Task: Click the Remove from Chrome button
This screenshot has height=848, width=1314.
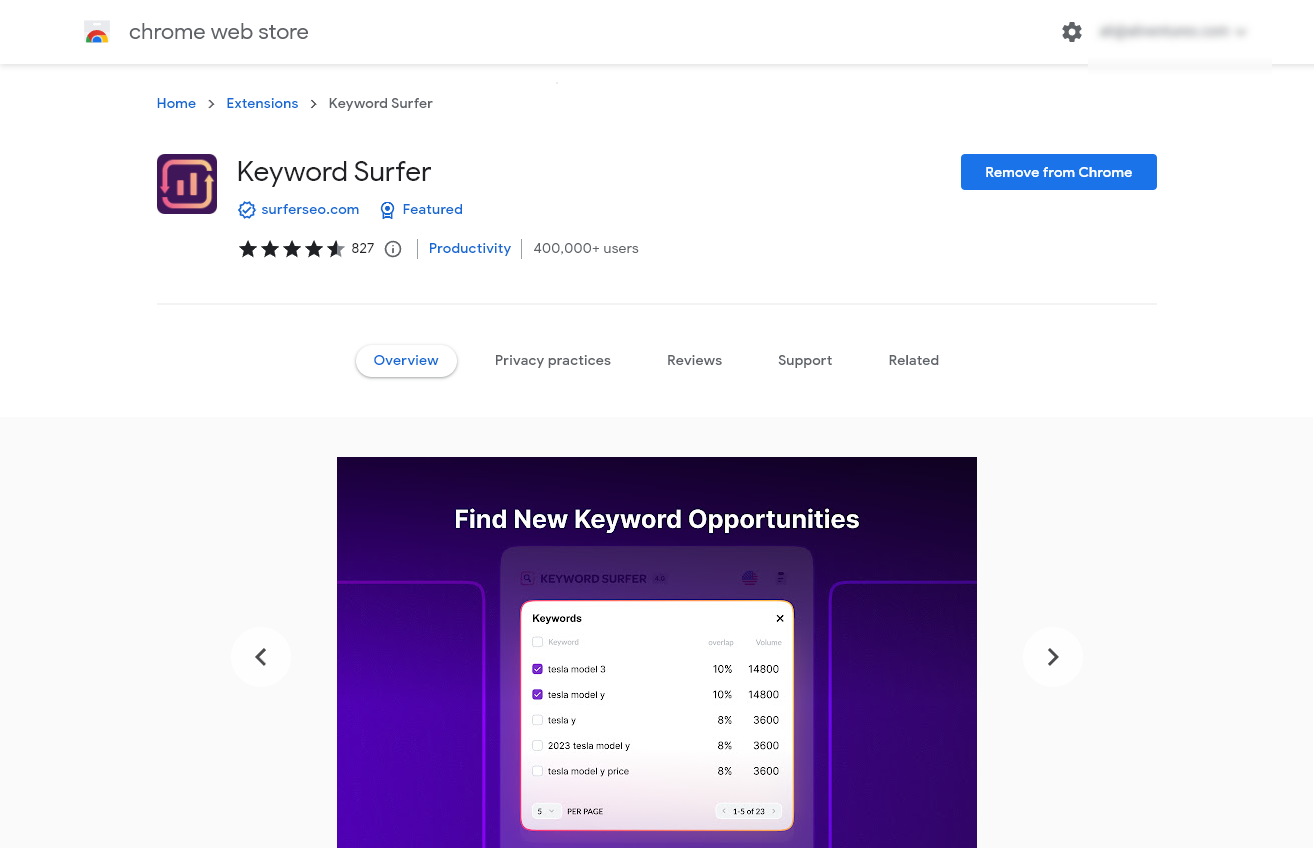Action: [1058, 172]
